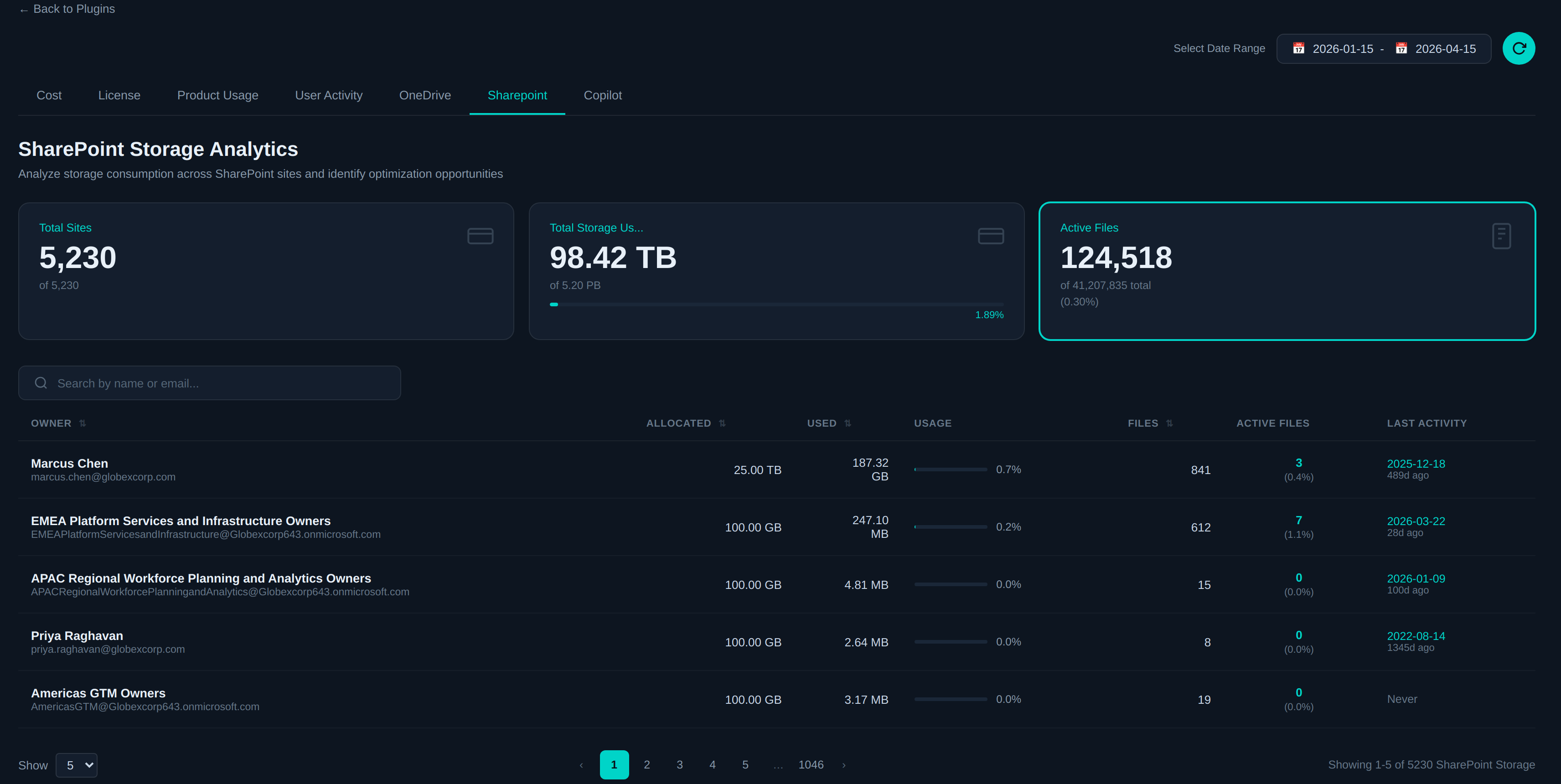Click the Last Activity column header
The height and width of the screenshot is (784, 1561).
coord(1427,423)
